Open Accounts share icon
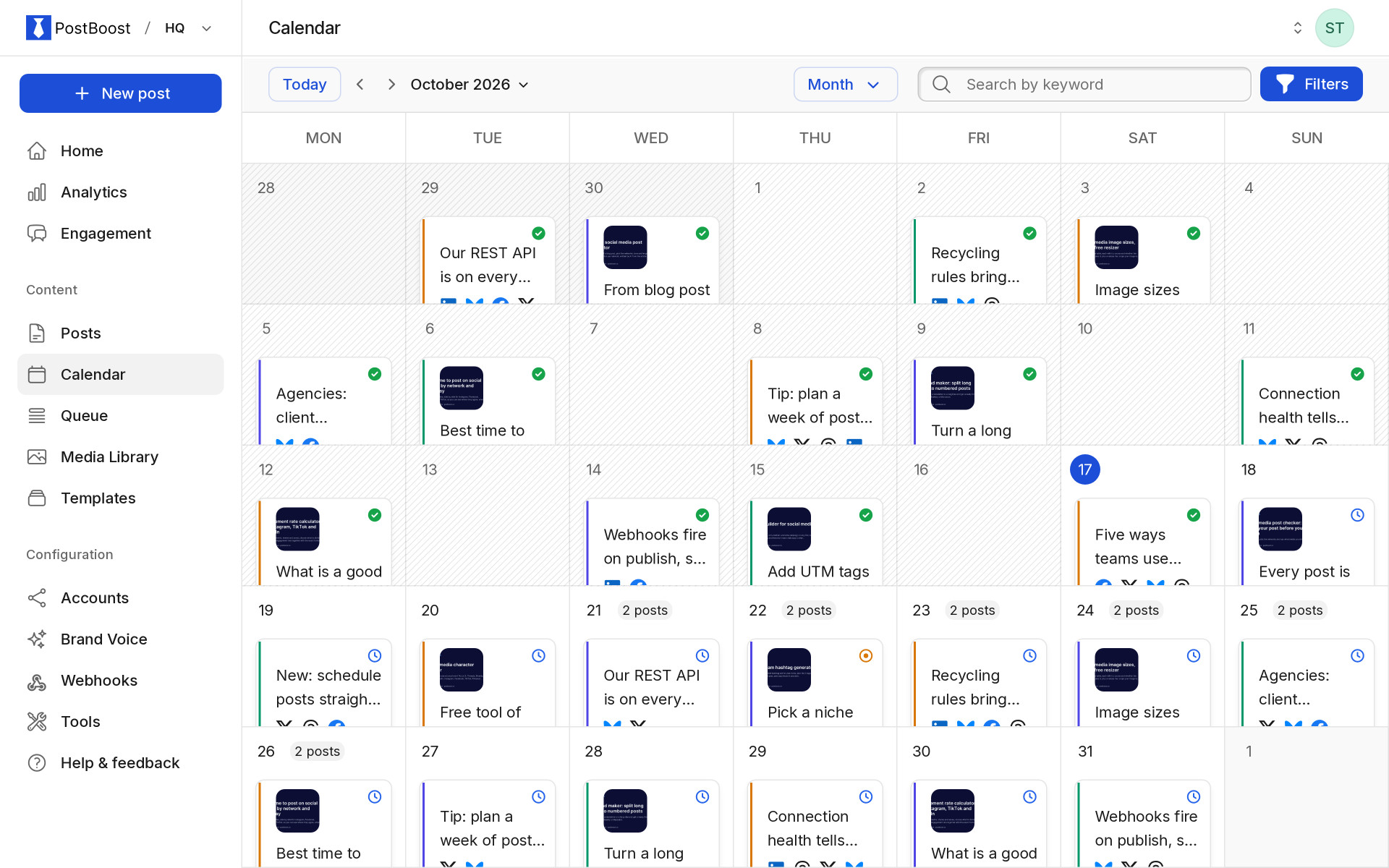Image resolution: width=1389 pixels, height=868 pixels. [37, 597]
